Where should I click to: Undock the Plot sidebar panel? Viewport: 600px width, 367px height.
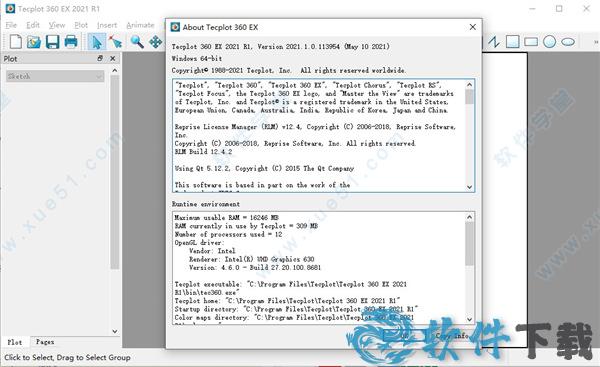click(100, 58)
